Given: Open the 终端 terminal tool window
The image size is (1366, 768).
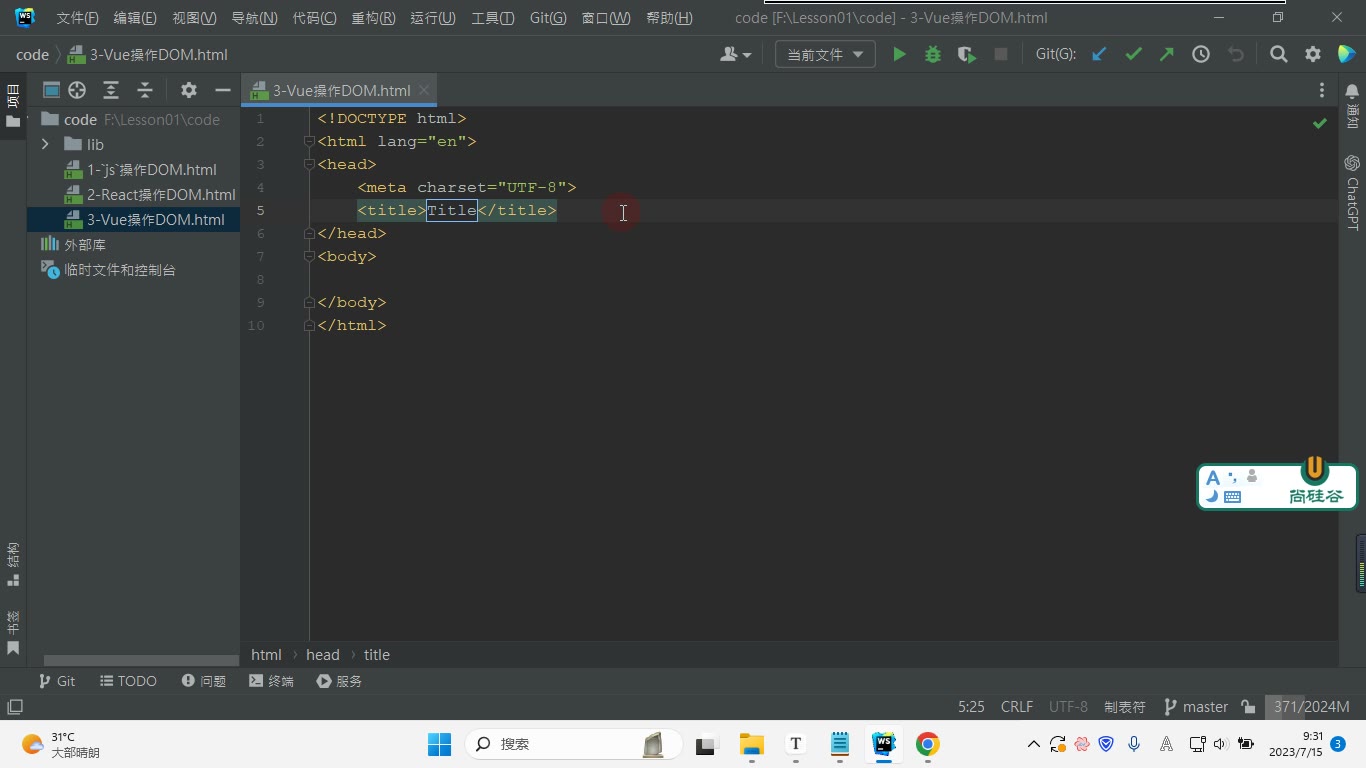Looking at the screenshot, I should point(271,681).
